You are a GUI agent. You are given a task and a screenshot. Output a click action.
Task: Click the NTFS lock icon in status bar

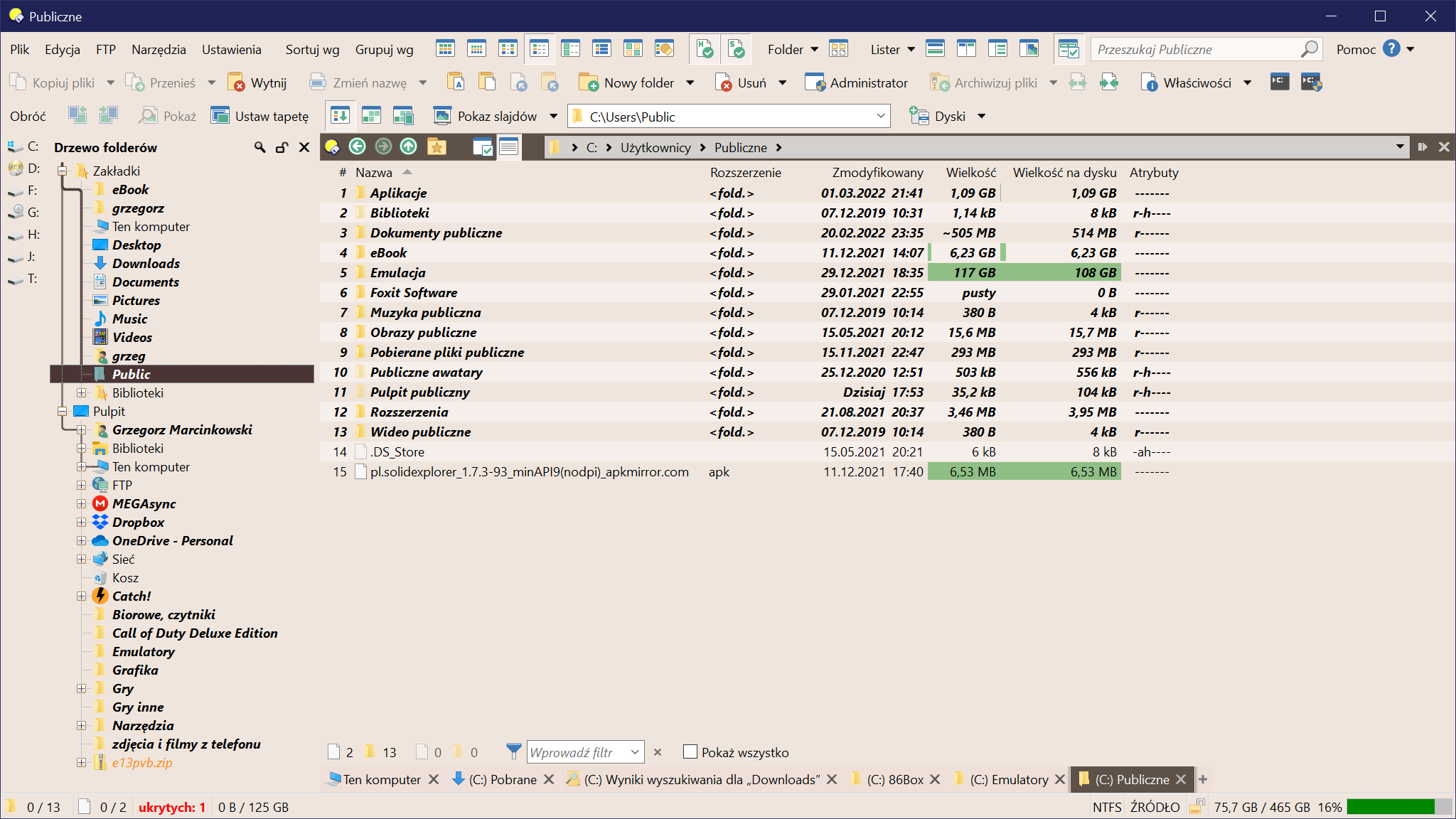tap(1197, 806)
